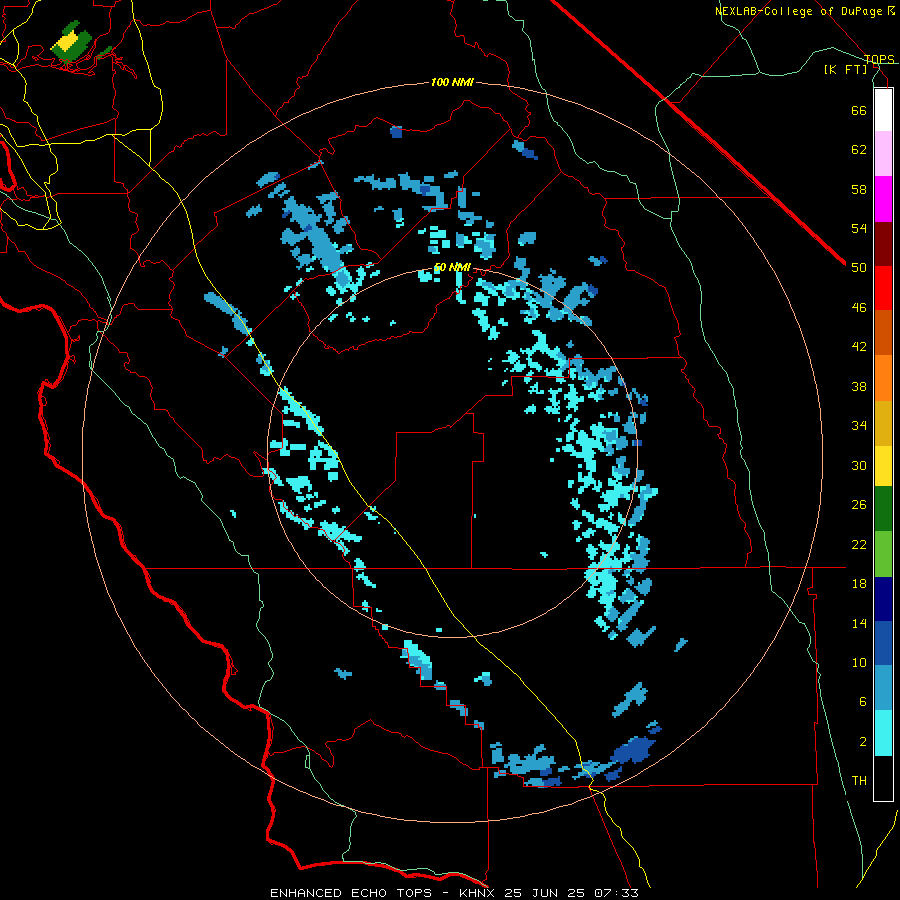Click the light blue legend swatch
The image size is (900, 900).
click(883, 688)
